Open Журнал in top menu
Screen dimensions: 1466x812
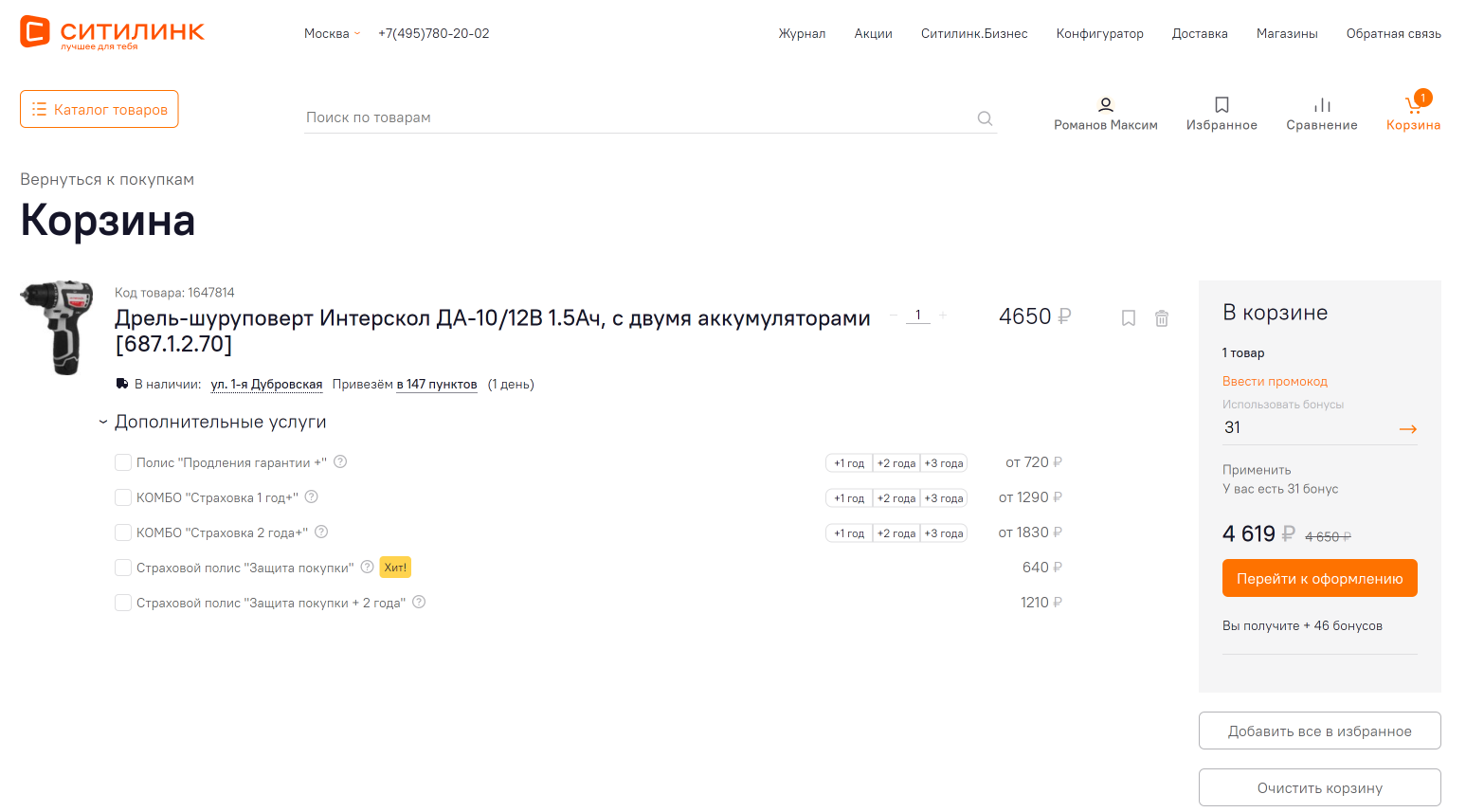[802, 33]
